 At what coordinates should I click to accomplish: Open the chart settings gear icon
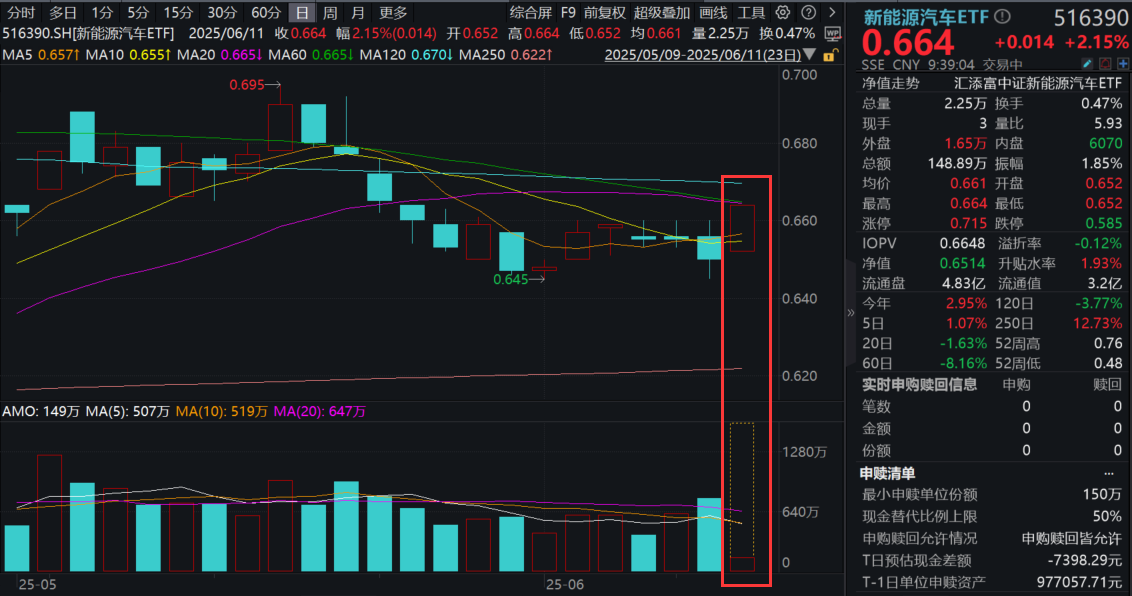coord(782,12)
